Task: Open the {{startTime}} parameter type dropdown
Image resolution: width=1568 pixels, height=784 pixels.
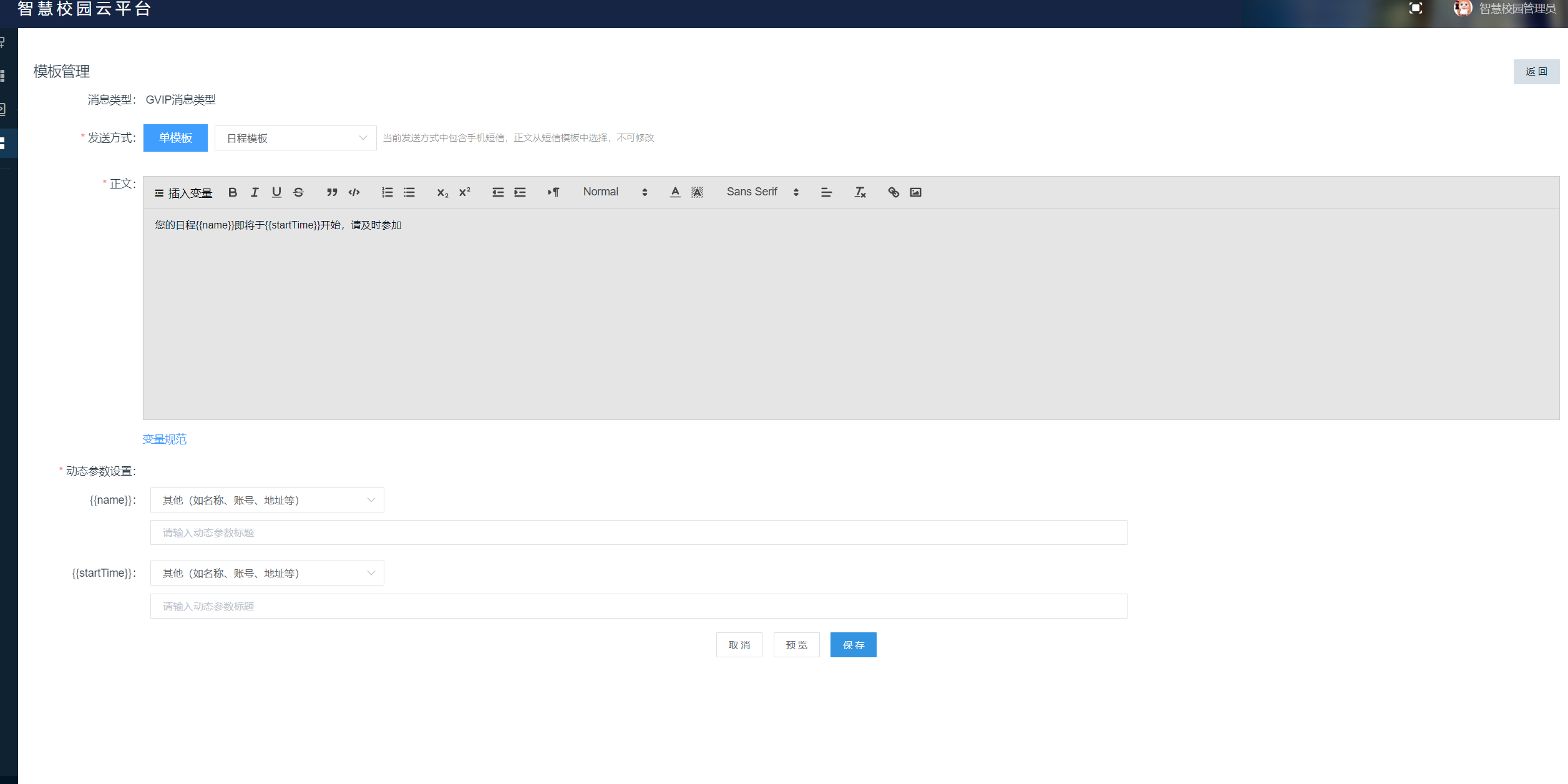Action: (x=267, y=573)
